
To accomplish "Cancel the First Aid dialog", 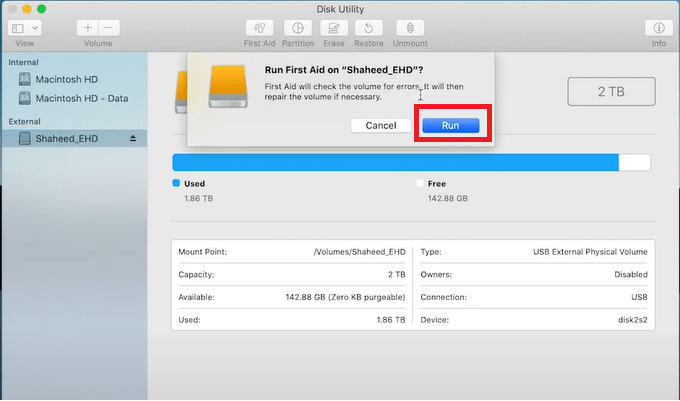I will pyautogui.click(x=380, y=125).
